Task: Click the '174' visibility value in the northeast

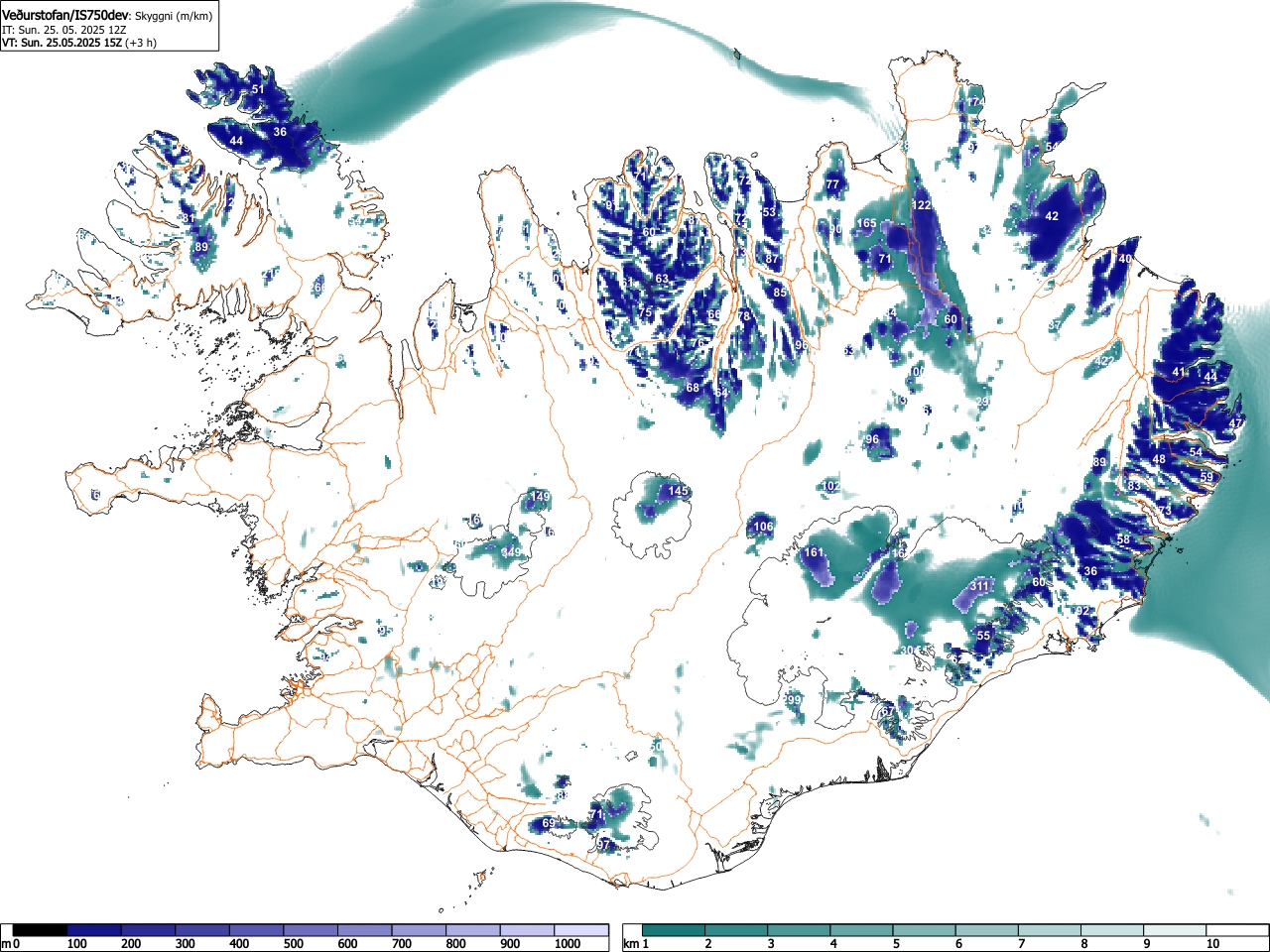Action: click(x=976, y=102)
